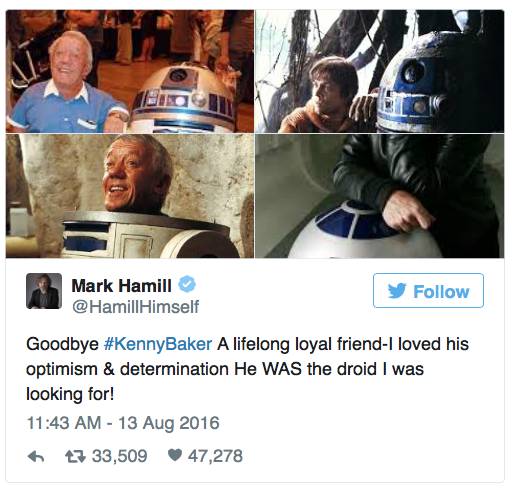Click the reply arrow icon
This screenshot has height=493, width=514.
point(36,457)
